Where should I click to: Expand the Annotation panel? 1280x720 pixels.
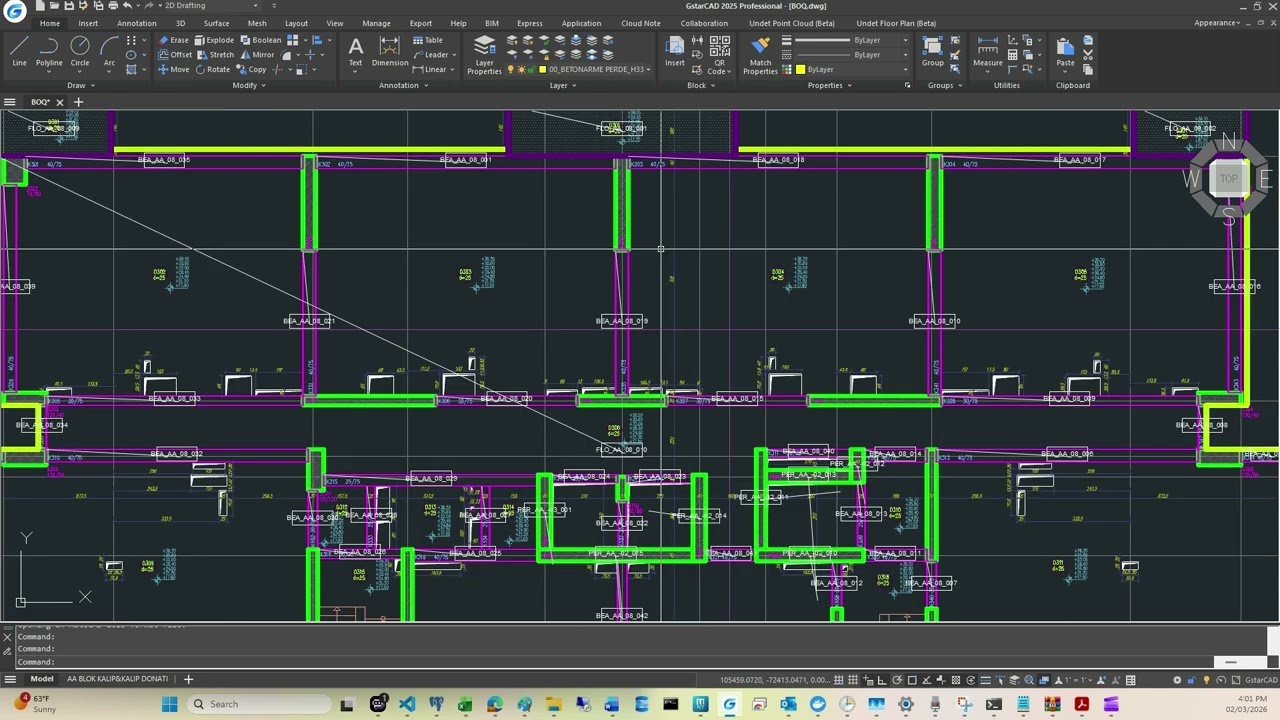point(403,85)
